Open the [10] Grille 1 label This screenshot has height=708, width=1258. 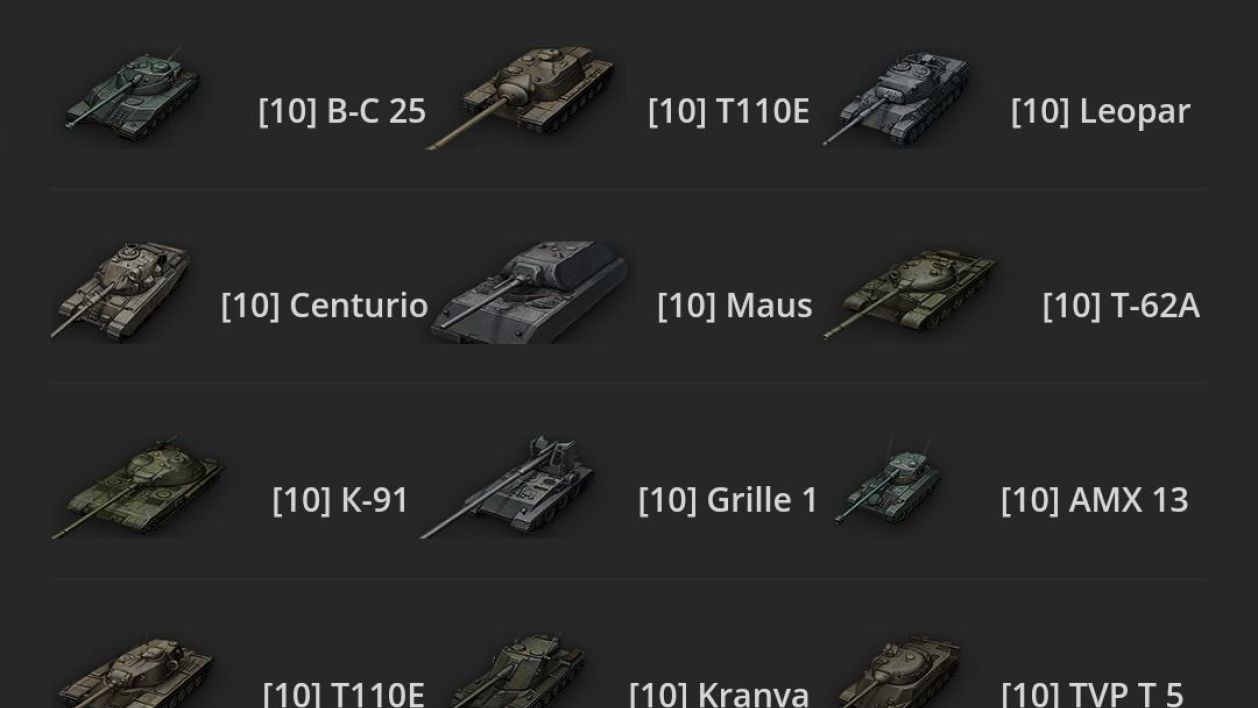[728, 499]
